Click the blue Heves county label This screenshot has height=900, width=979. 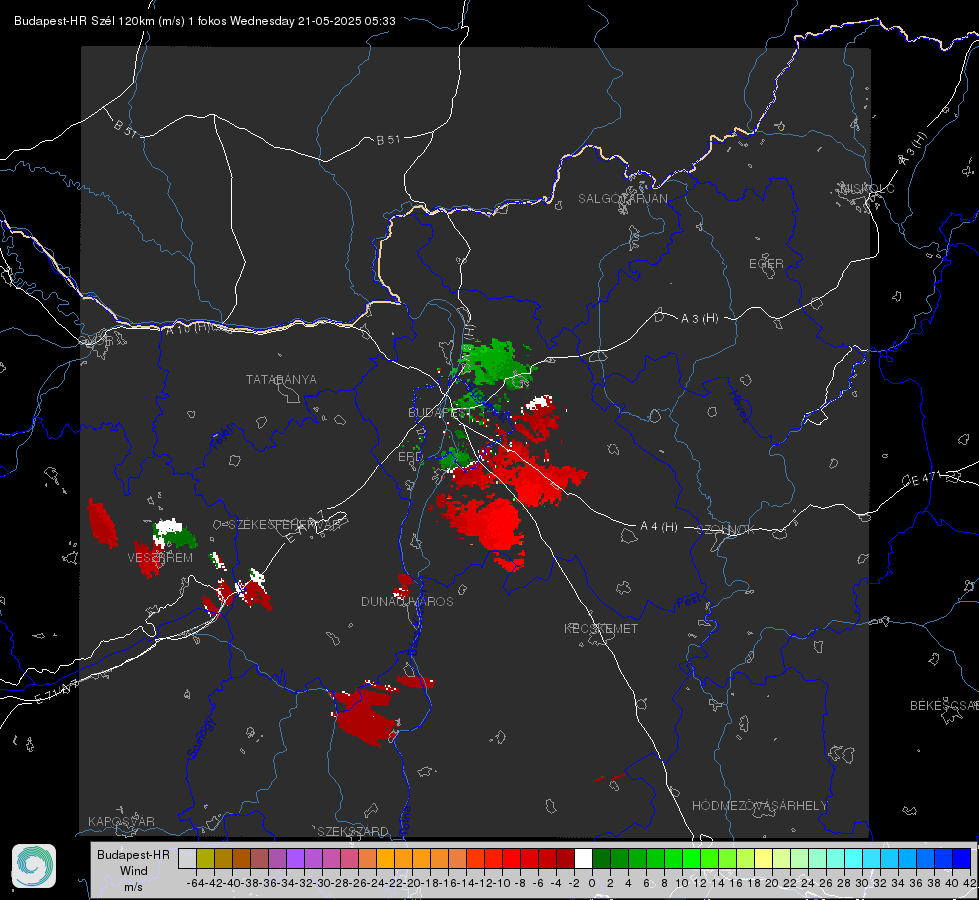click(x=739, y=407)
